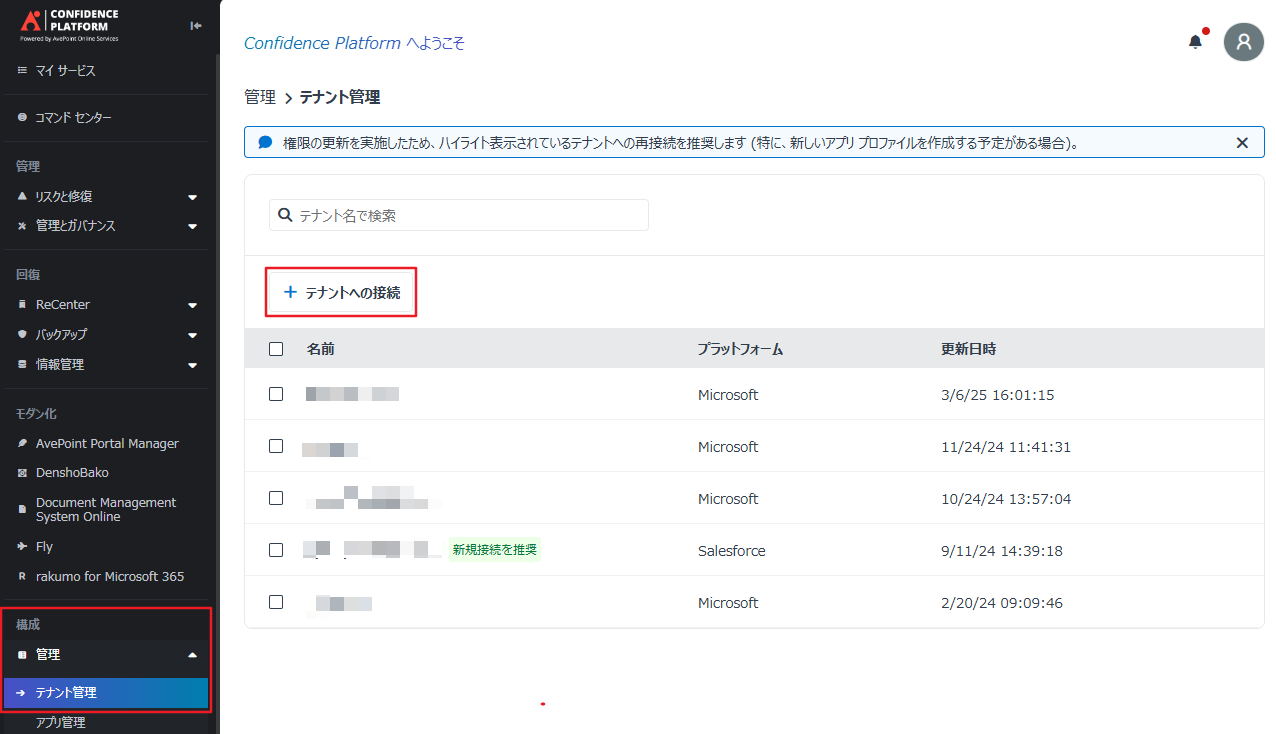1276x734 pixels.
Task: Select テナント管理 in sidebar
Action: (105, 692)
